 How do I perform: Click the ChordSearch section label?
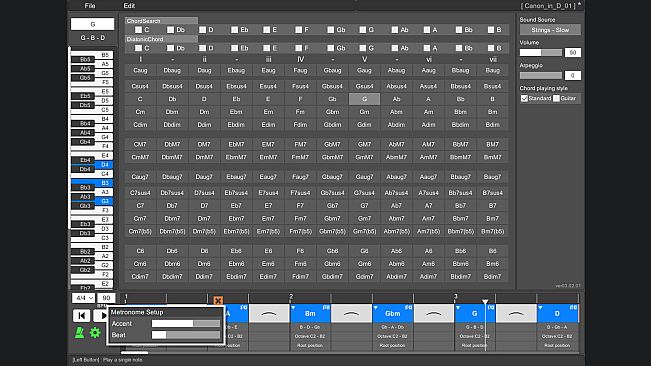(161, 21)
